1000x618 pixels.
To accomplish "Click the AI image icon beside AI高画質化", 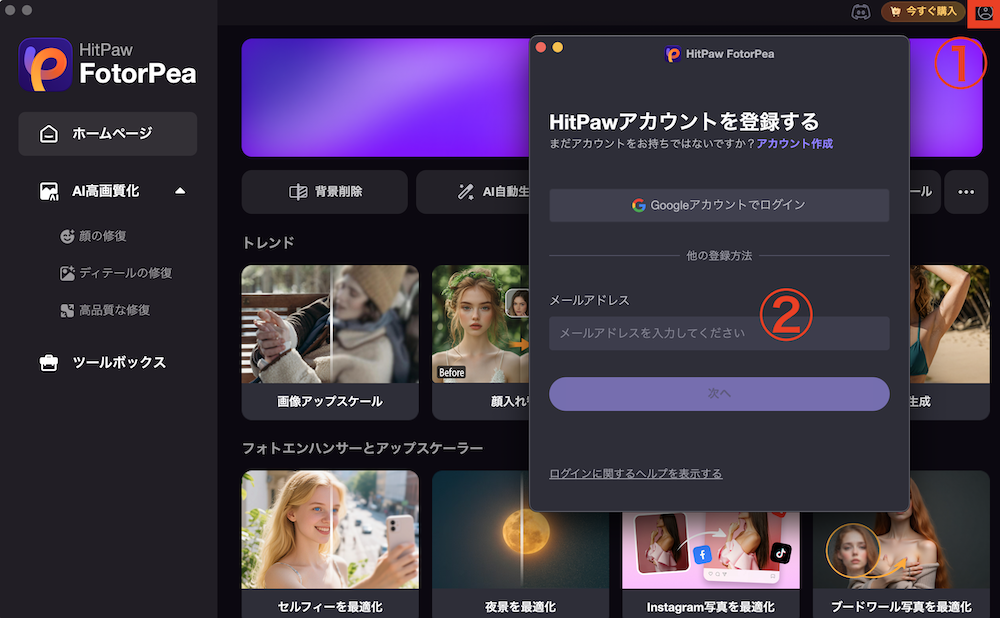I will [x=49, y=191].
